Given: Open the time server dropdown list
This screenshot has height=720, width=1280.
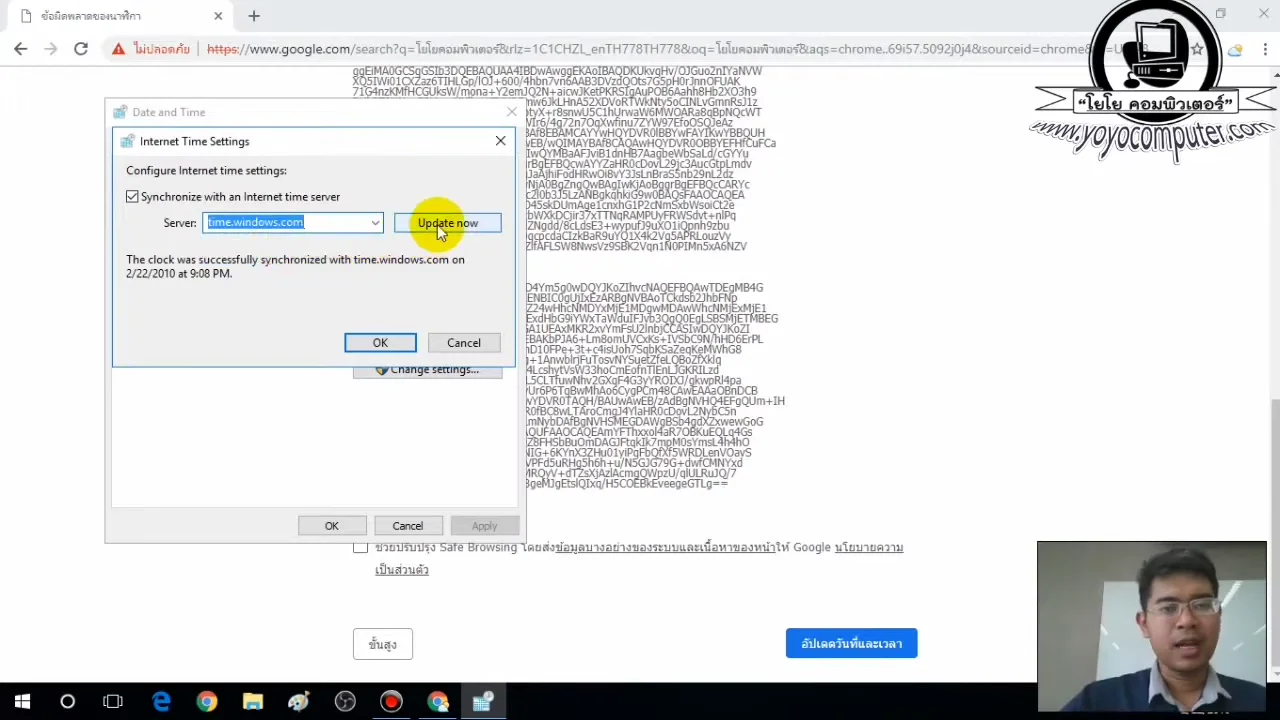Looking at the screenshot, I should coord(374,222).
